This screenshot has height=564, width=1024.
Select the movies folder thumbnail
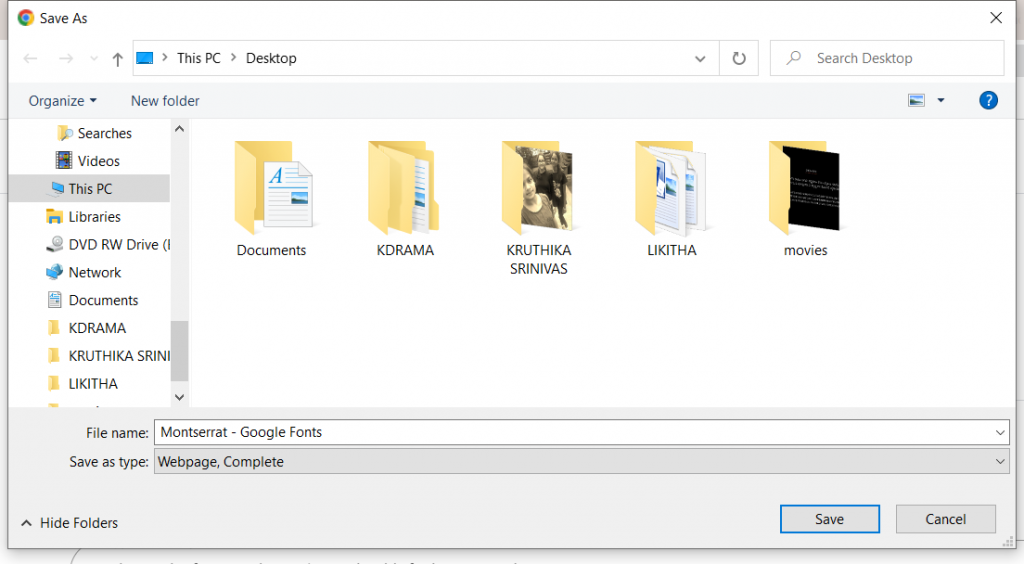805,188
